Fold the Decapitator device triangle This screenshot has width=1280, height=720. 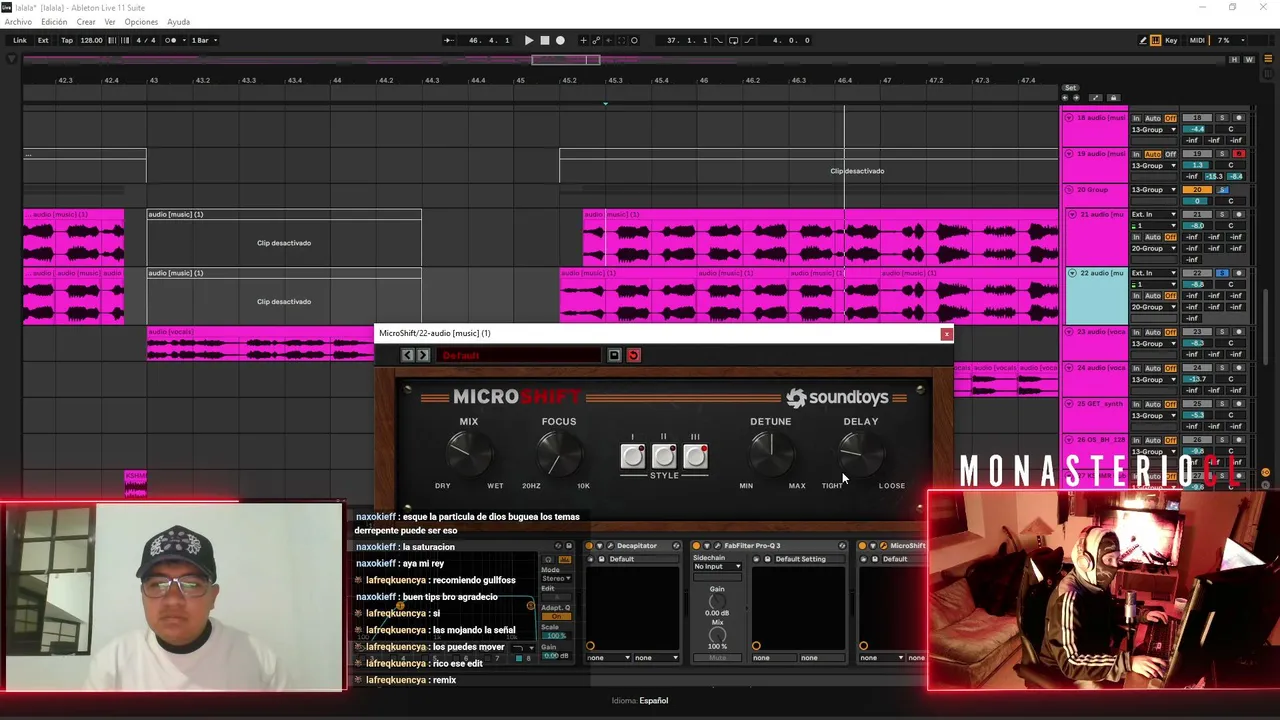click(600, 546)
